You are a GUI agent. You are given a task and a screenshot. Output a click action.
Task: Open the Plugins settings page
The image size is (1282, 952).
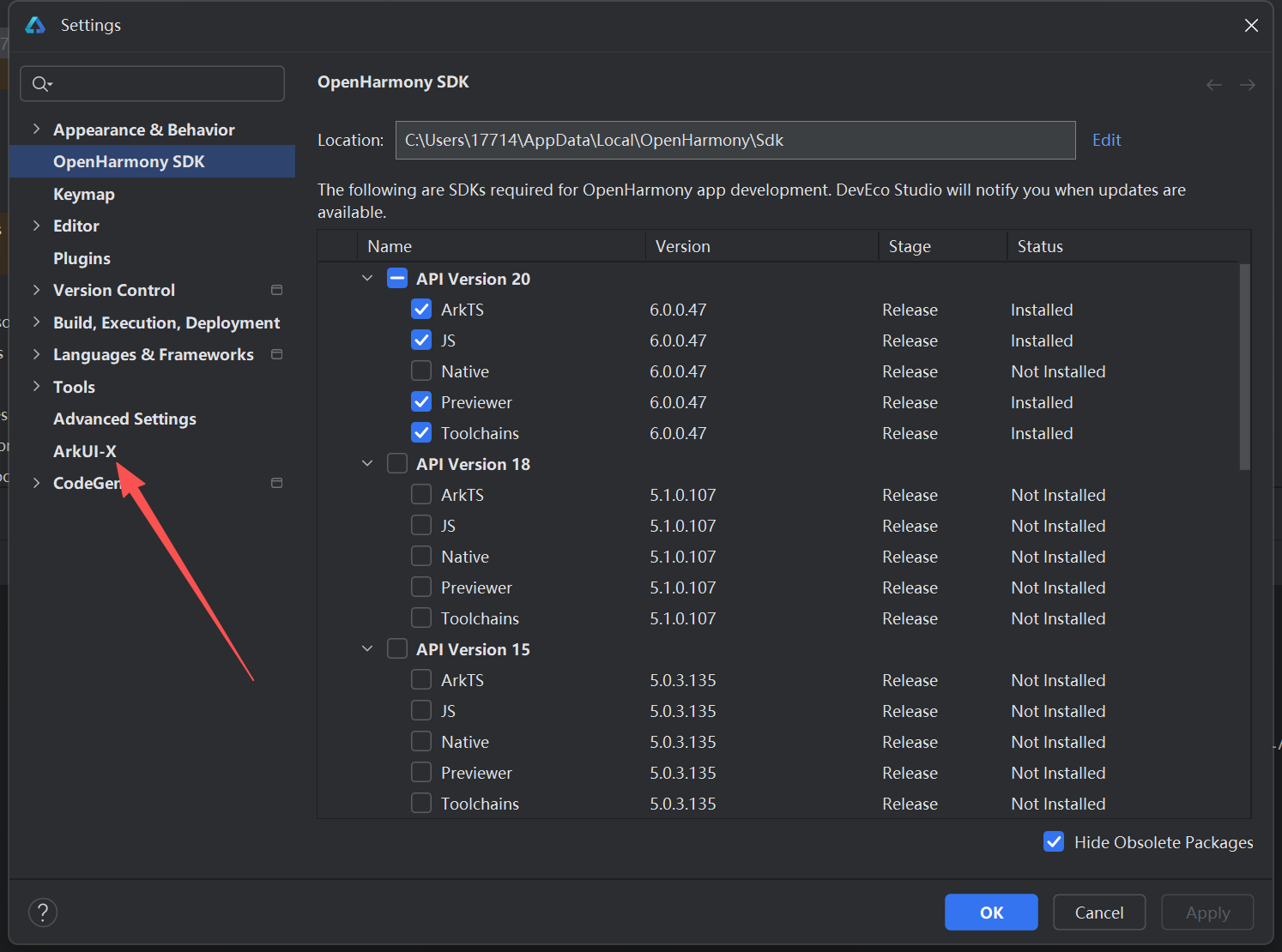[x=82, y=258]
